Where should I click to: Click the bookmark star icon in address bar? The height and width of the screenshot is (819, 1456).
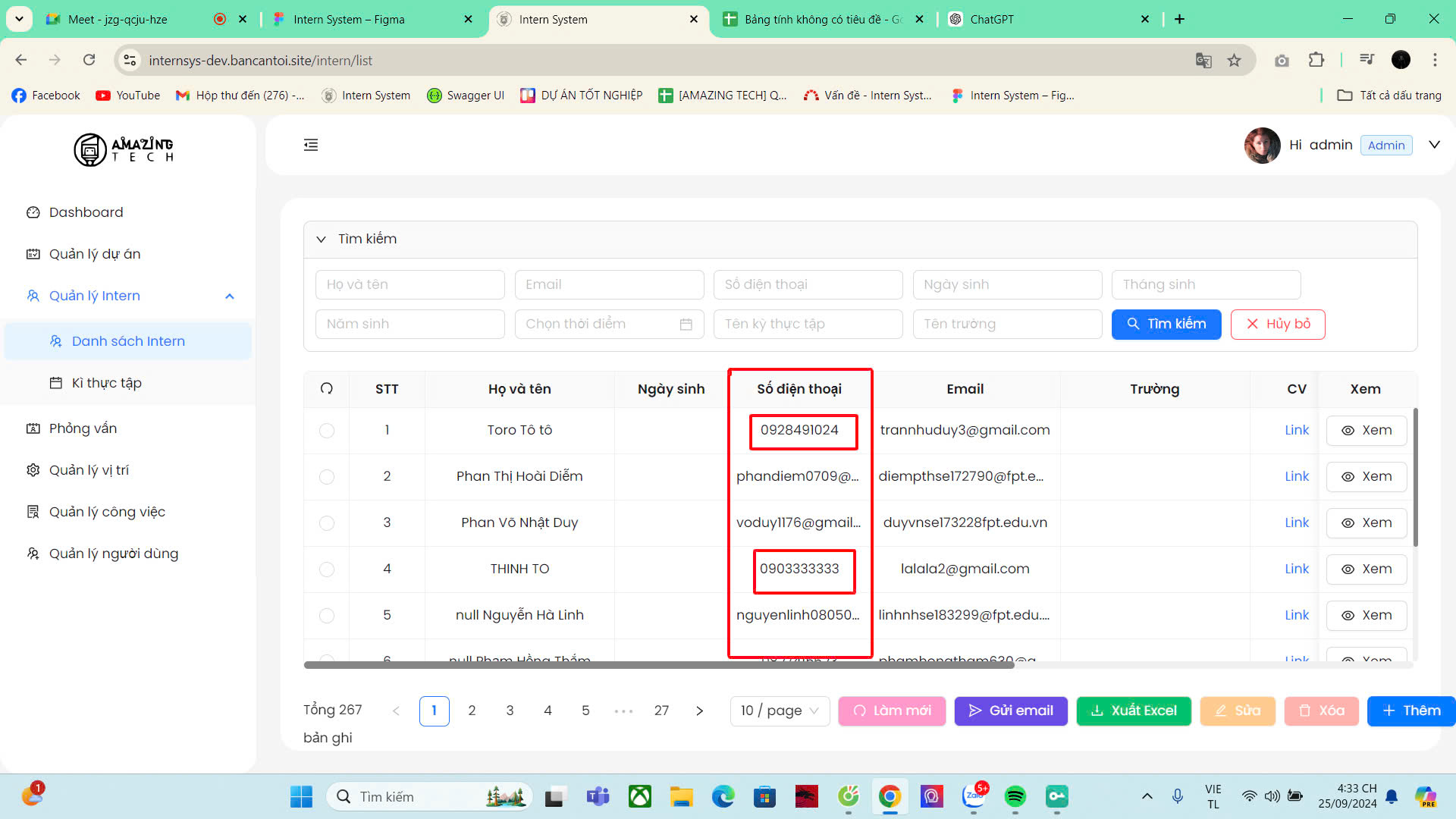click(1235, 61)
